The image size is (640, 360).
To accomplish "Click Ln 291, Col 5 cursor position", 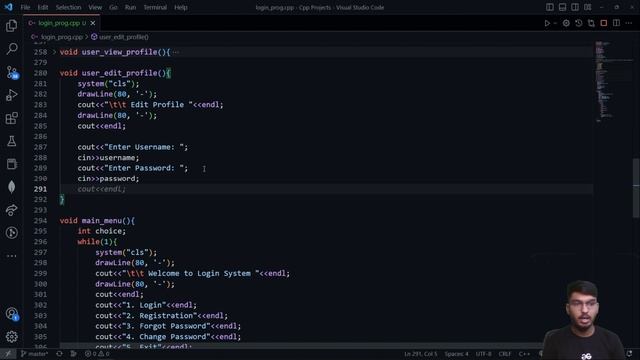I will click(420, 354).
